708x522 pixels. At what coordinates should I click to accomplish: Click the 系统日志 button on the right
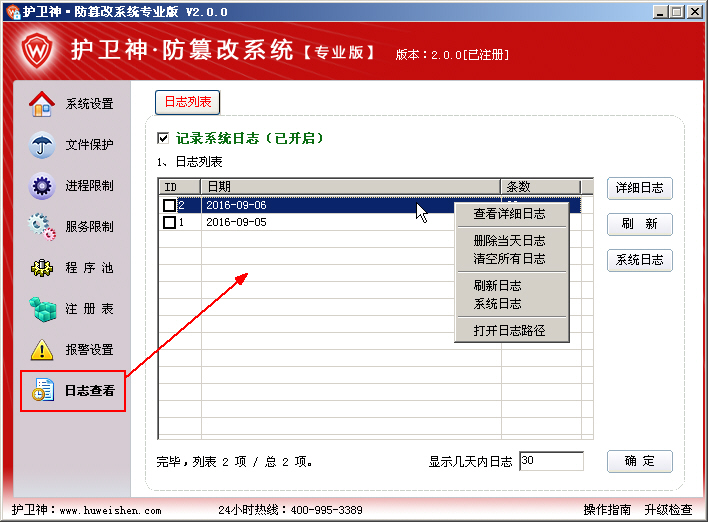tap(639, 260)
